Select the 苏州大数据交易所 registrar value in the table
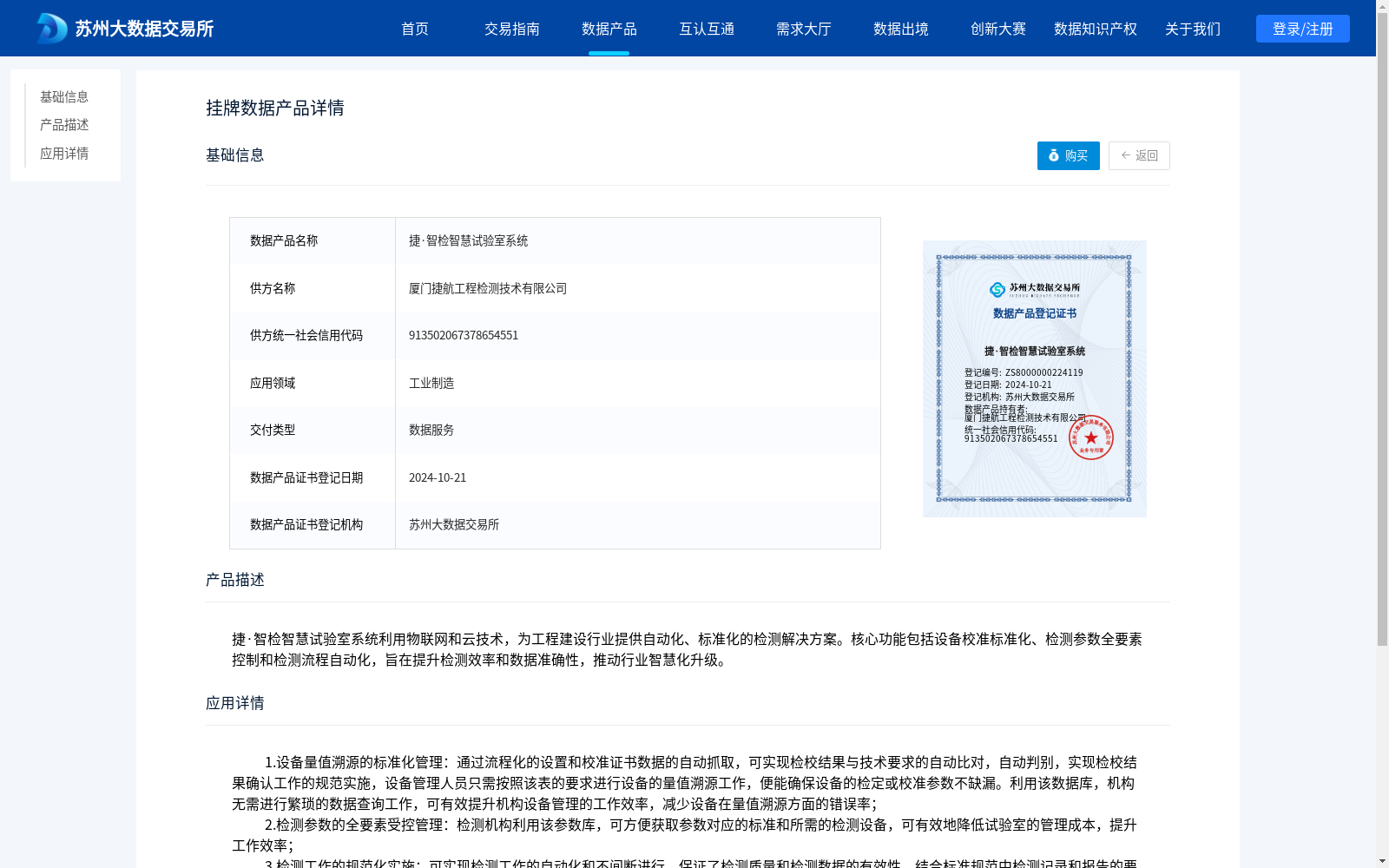Screen dimensions: 1389x868 click(638, 525)
